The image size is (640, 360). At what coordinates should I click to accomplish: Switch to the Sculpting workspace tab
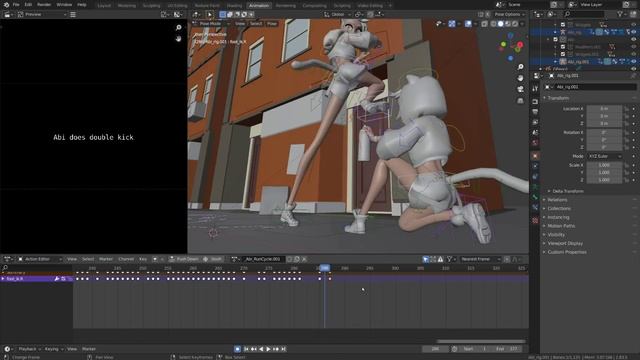(151, 6)
